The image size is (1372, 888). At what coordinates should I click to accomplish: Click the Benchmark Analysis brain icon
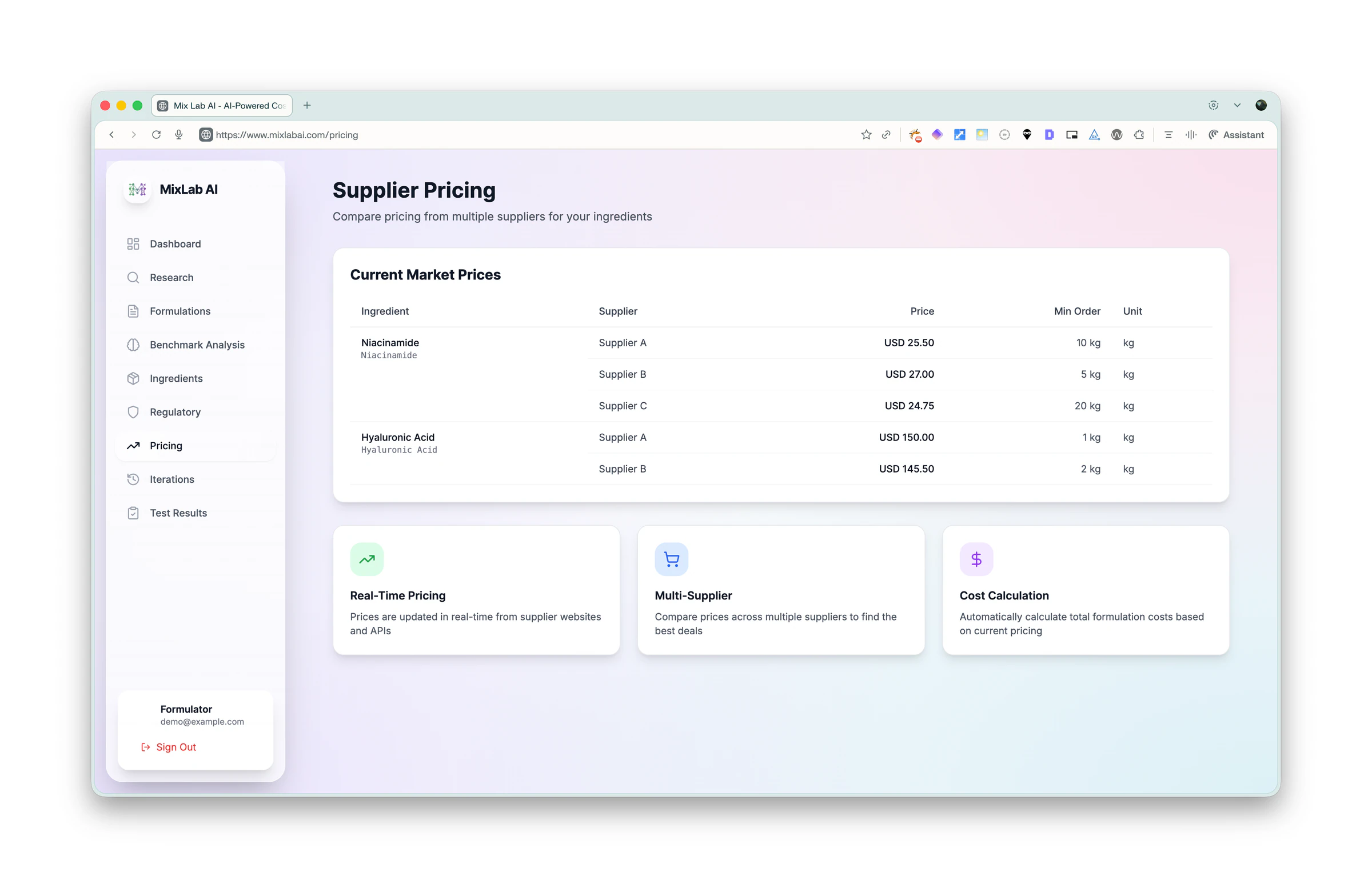(133, 345)
